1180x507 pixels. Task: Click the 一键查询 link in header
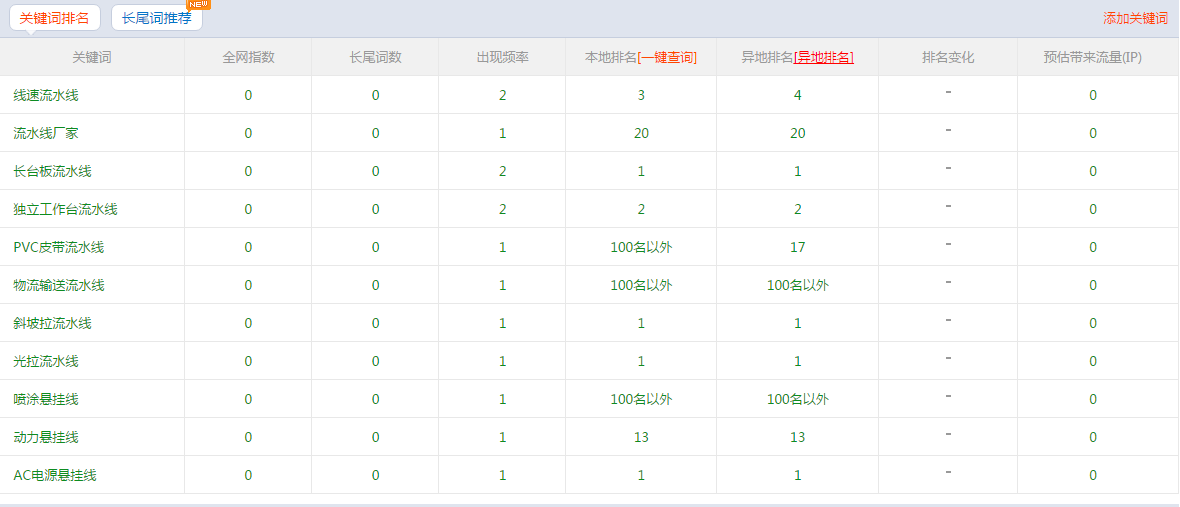[x=667, y=57]
